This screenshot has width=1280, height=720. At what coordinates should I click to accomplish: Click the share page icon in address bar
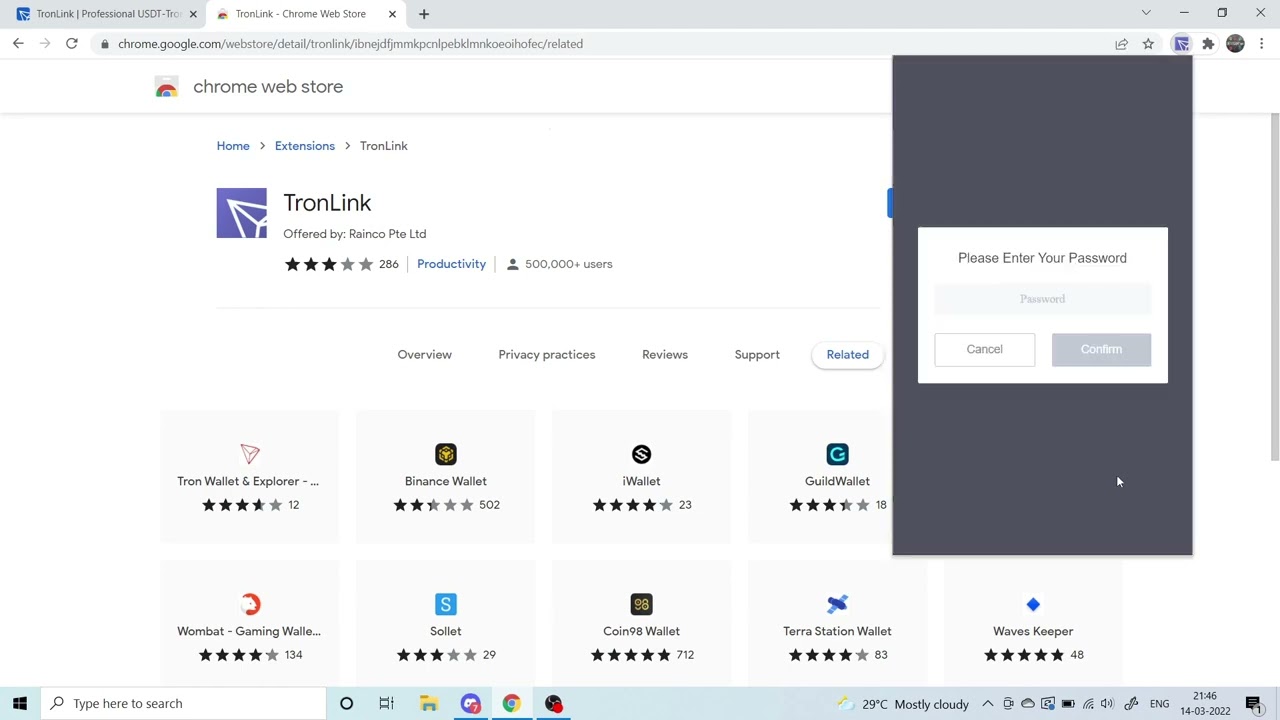coord(1122,44)
